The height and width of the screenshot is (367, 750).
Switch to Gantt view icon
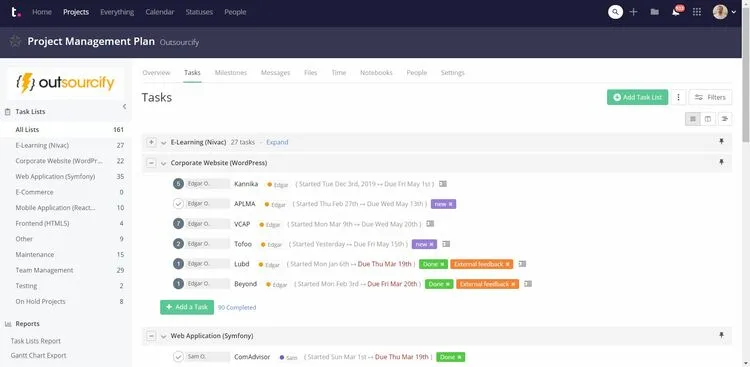(725, 119)
